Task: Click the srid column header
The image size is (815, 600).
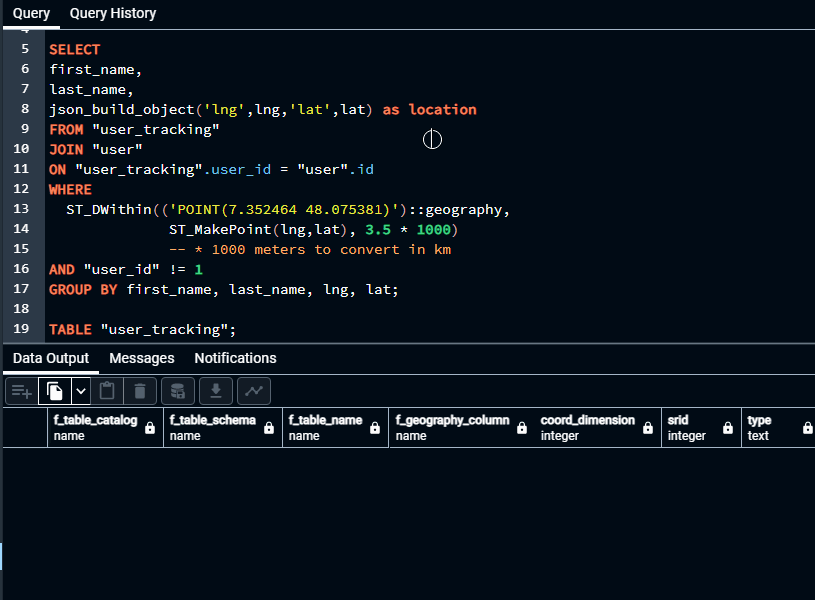Action: coord(701,427)
